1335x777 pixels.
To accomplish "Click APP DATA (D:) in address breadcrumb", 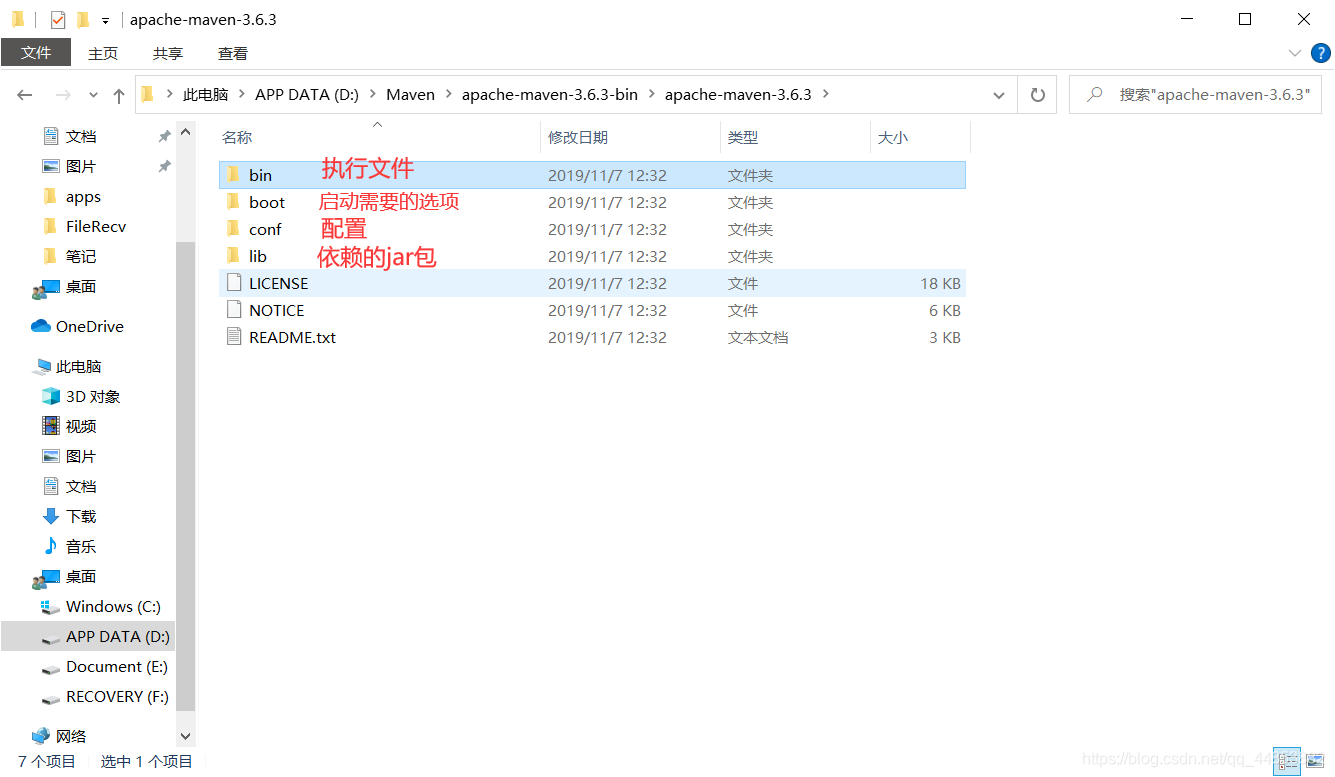I will click(307, 94).
